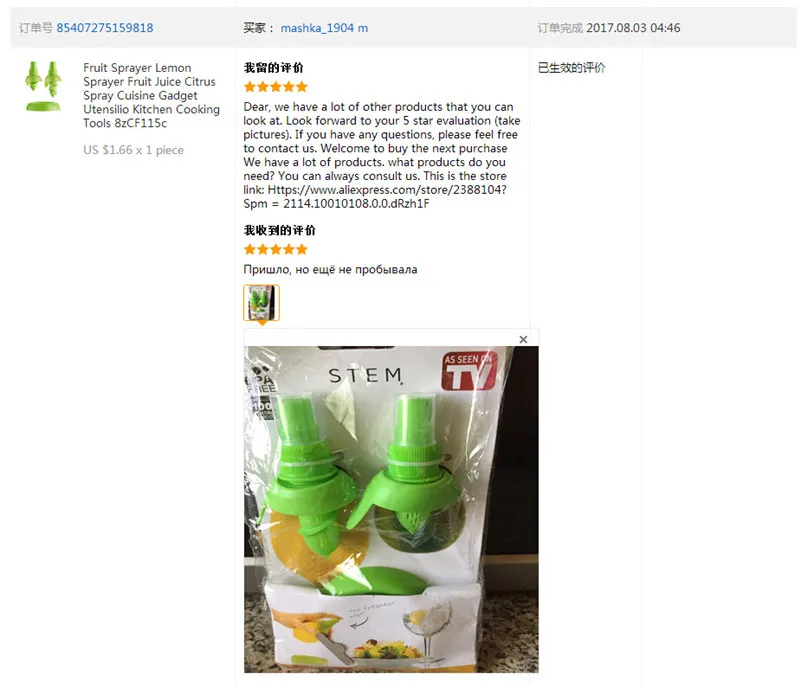Image resolution: width=800 pixels, height=685 pixels.
Task: Click fifth star of received rating
Action: click(x=302, y=249)
